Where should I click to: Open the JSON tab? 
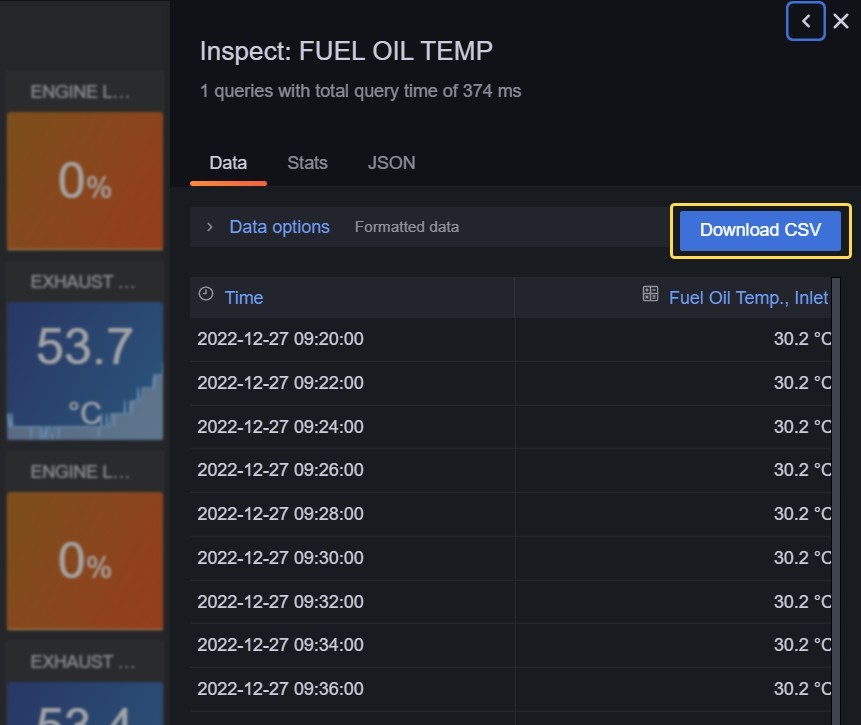point(391,163)
